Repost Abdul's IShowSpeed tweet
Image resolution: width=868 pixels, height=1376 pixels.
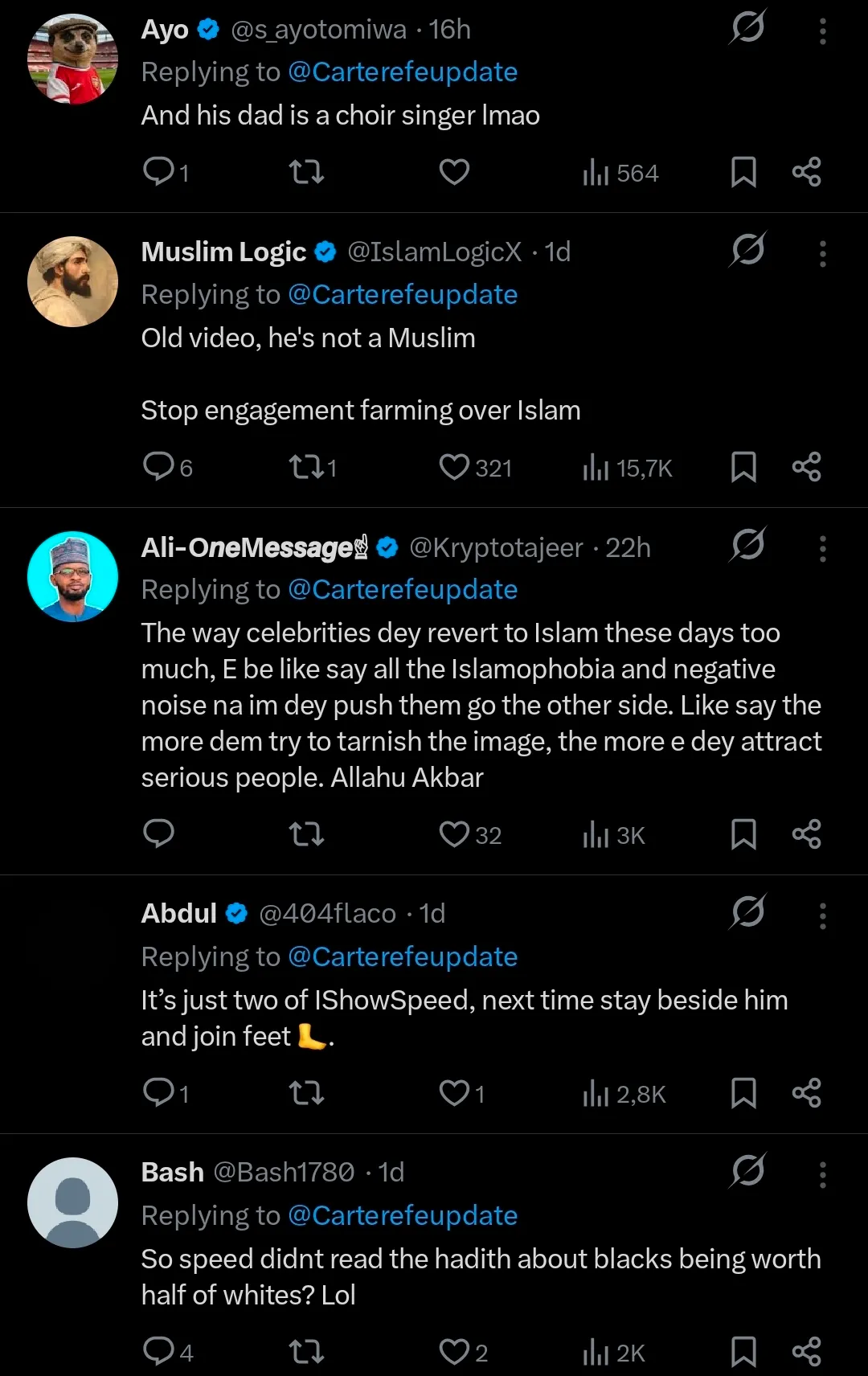click(x=306, y=1093)
